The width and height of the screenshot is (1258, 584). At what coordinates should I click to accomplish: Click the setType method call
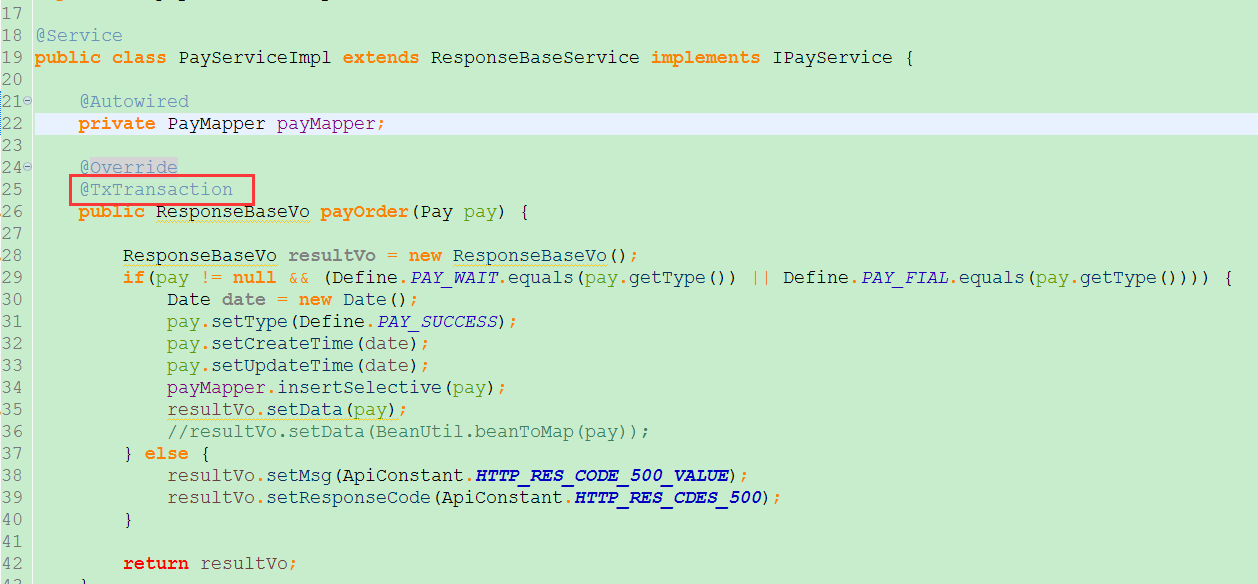(x=249, y=321)
